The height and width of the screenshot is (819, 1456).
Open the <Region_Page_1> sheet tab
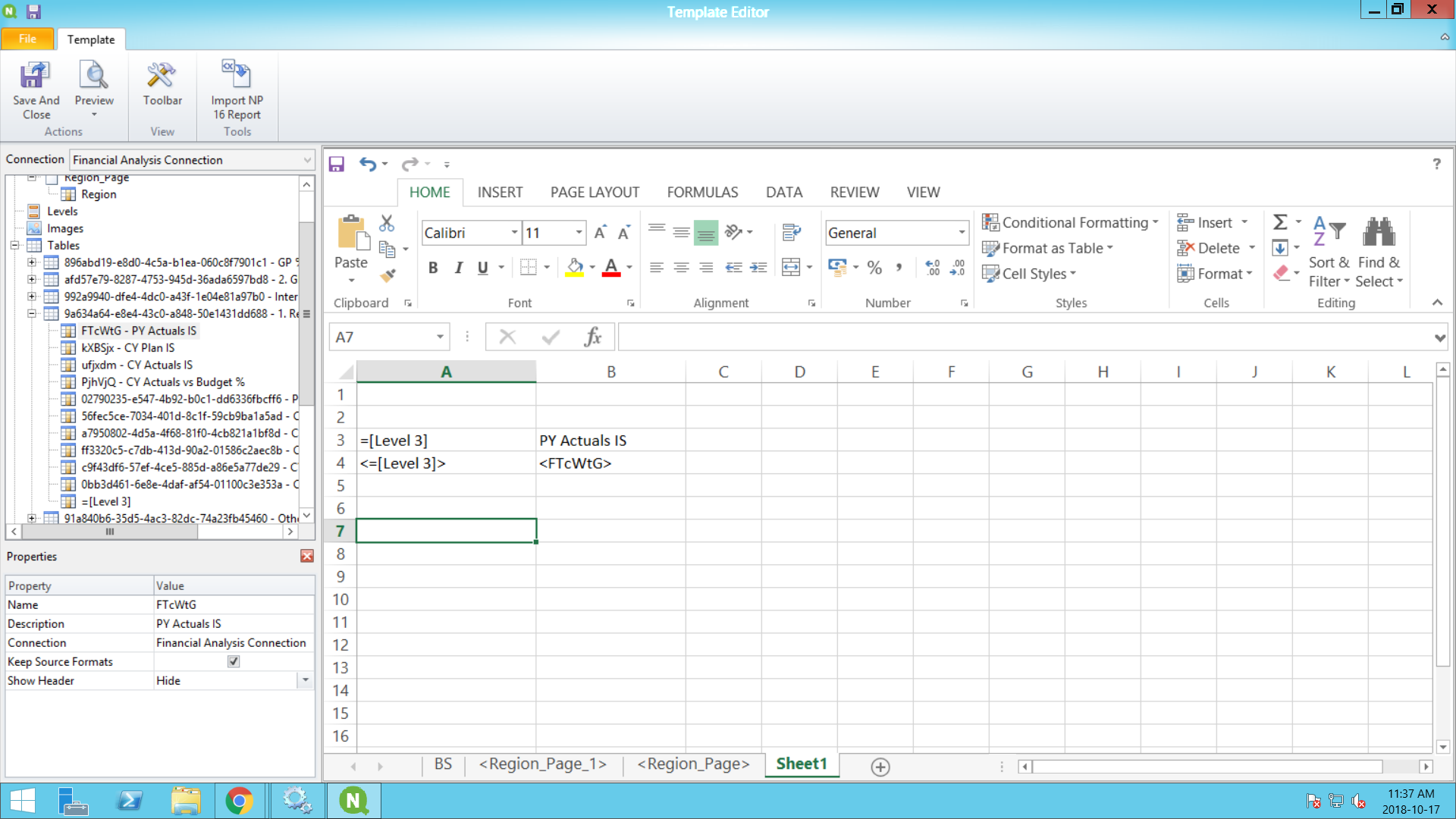543,764
